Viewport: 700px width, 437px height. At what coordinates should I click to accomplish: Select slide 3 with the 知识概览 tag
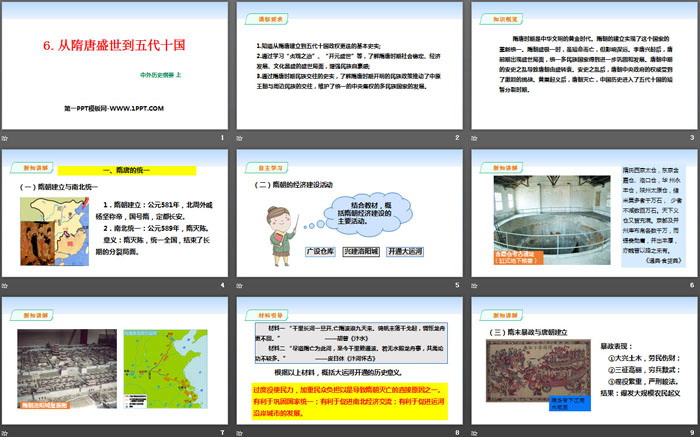click(x=584, y=66)
